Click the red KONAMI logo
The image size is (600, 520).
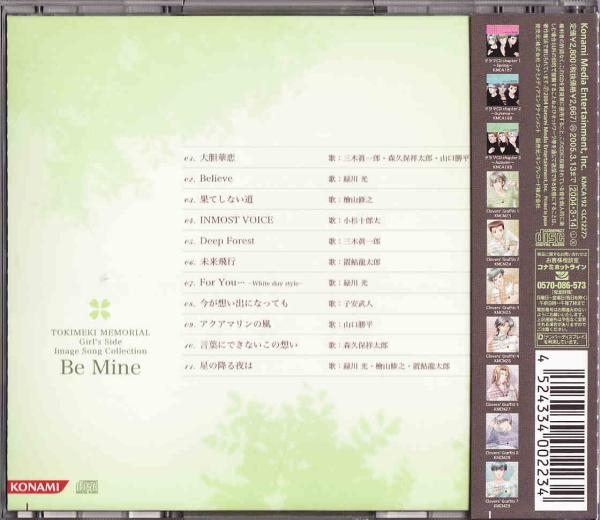[x=38, y=487]
